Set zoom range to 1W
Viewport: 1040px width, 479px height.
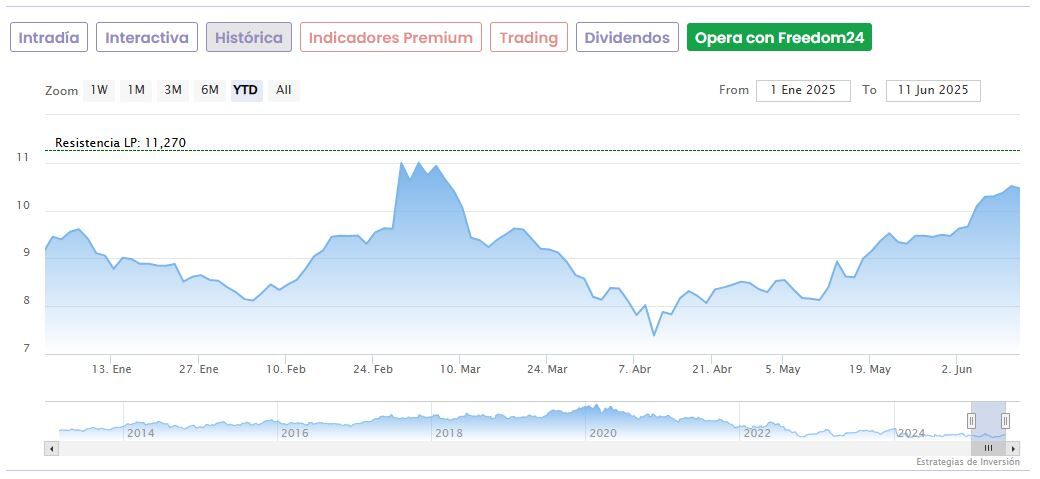coord(99,90)
